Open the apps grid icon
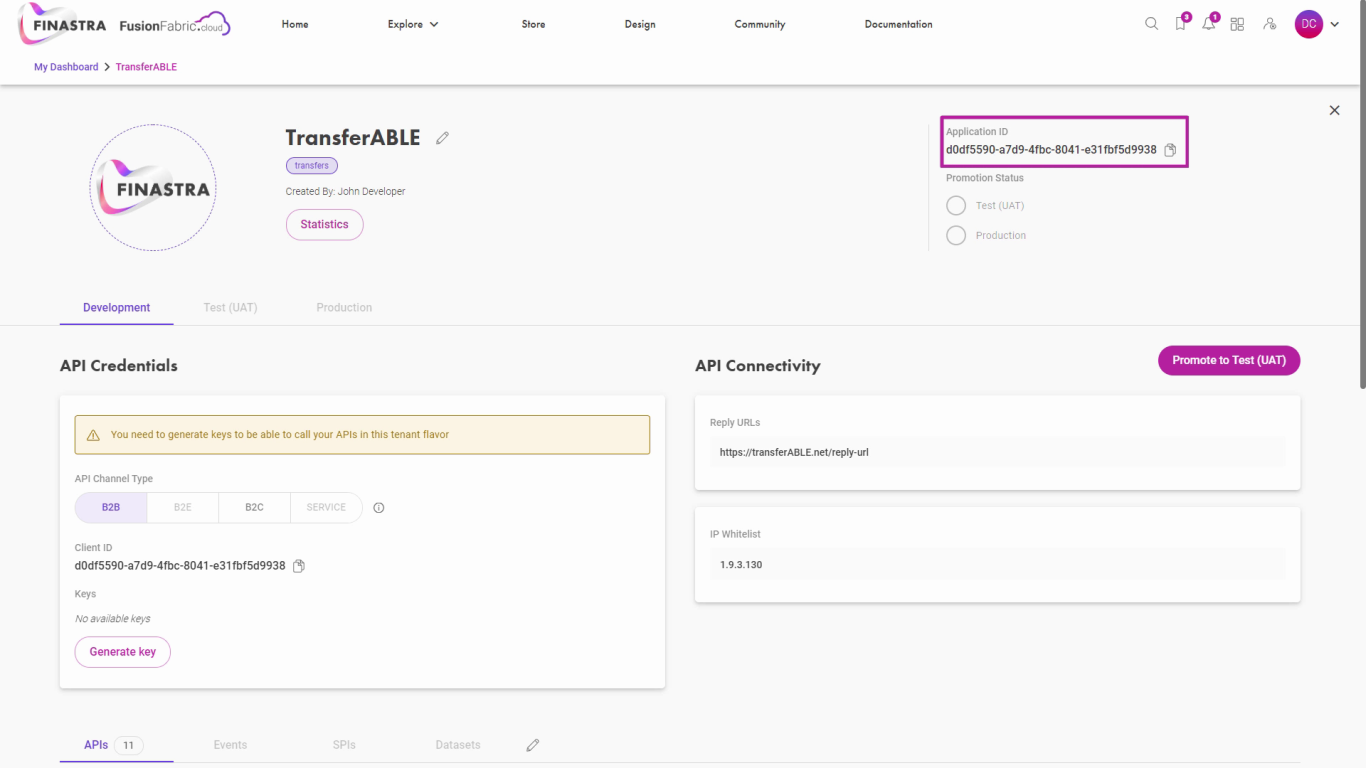The width and height of the screenshot is (1366, 768). coord(1237,24)
